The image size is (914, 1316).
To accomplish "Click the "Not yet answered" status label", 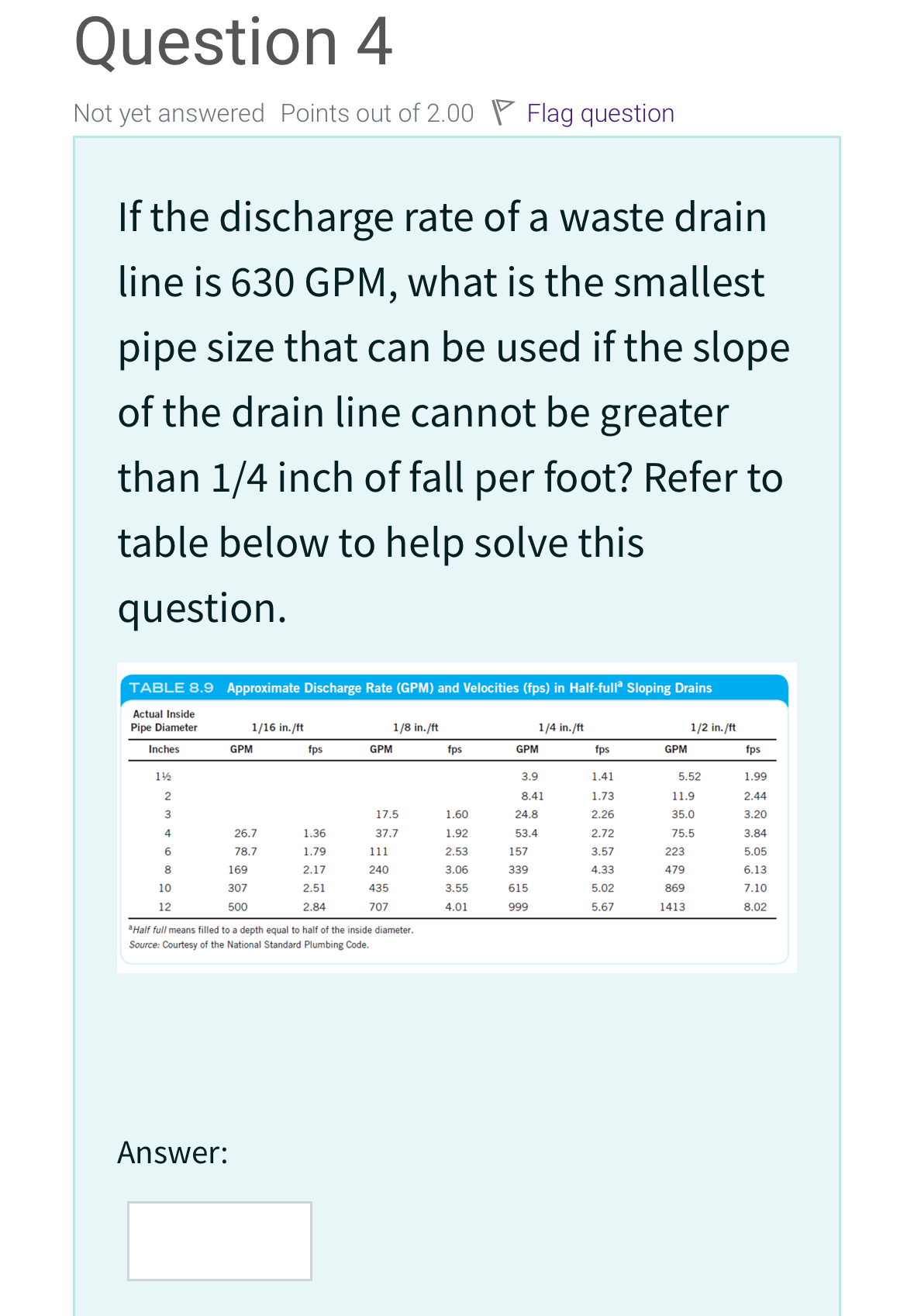I will [x=167, y=112].
